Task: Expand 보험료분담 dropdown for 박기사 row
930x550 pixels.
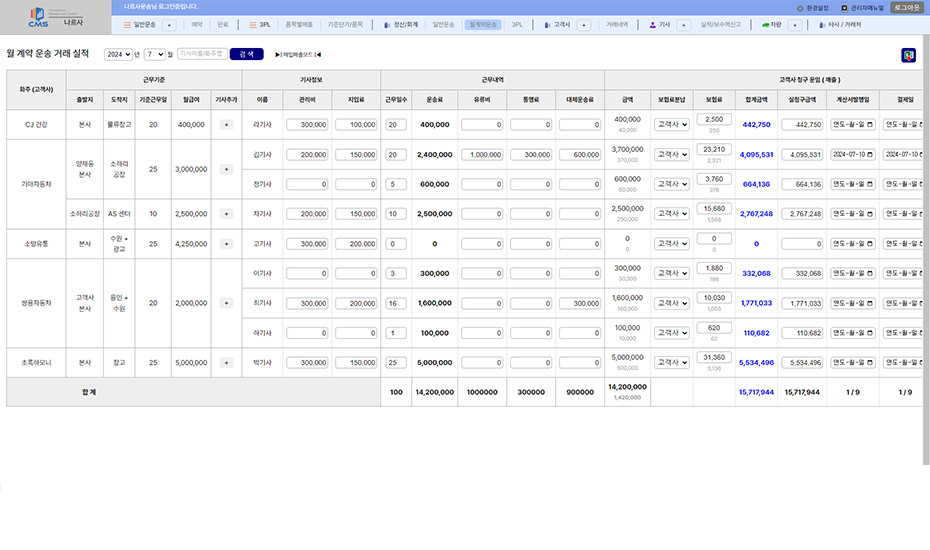Action: (671, 363)
